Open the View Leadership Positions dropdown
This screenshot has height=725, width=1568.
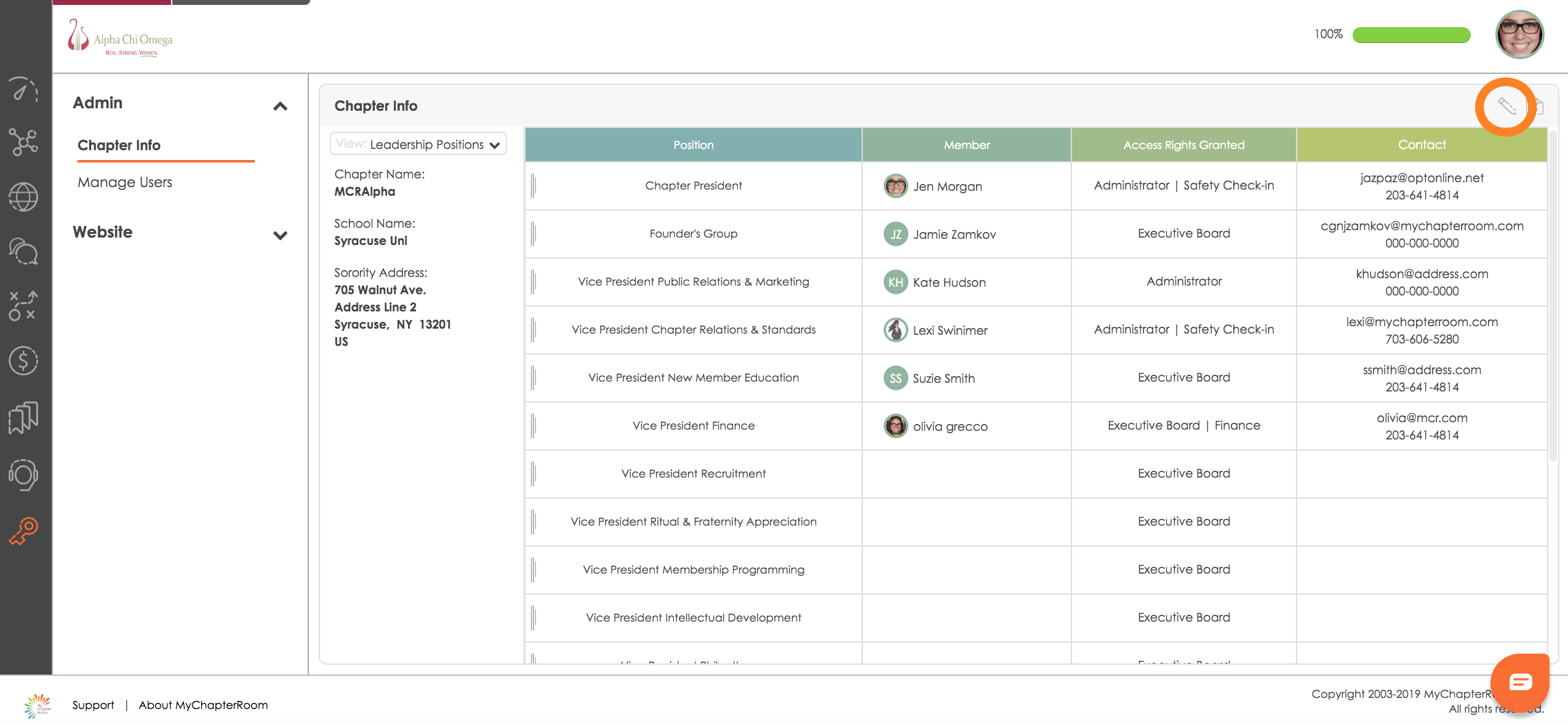[418, 145]
